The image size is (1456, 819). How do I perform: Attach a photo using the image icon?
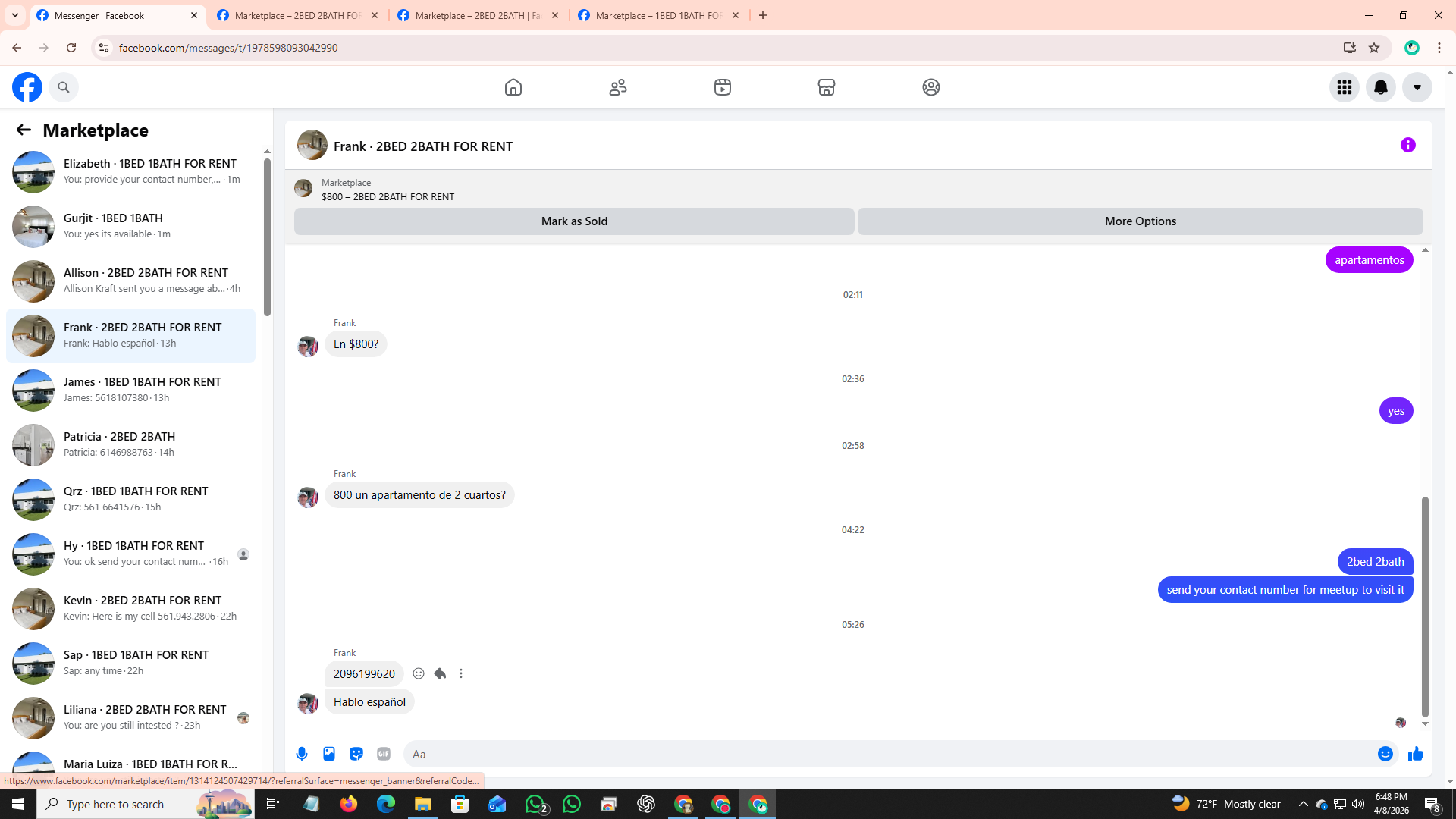tap(329, 754)
